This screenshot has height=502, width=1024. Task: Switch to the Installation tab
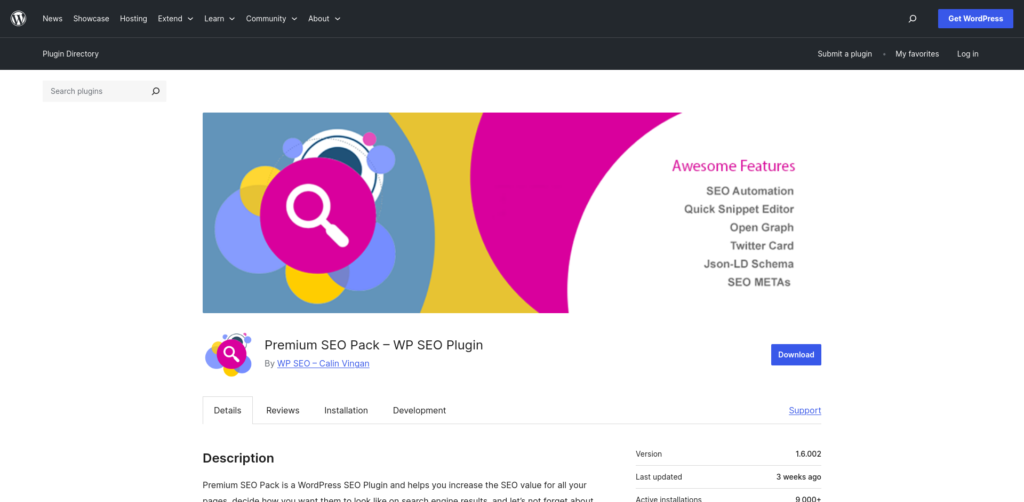346,410
